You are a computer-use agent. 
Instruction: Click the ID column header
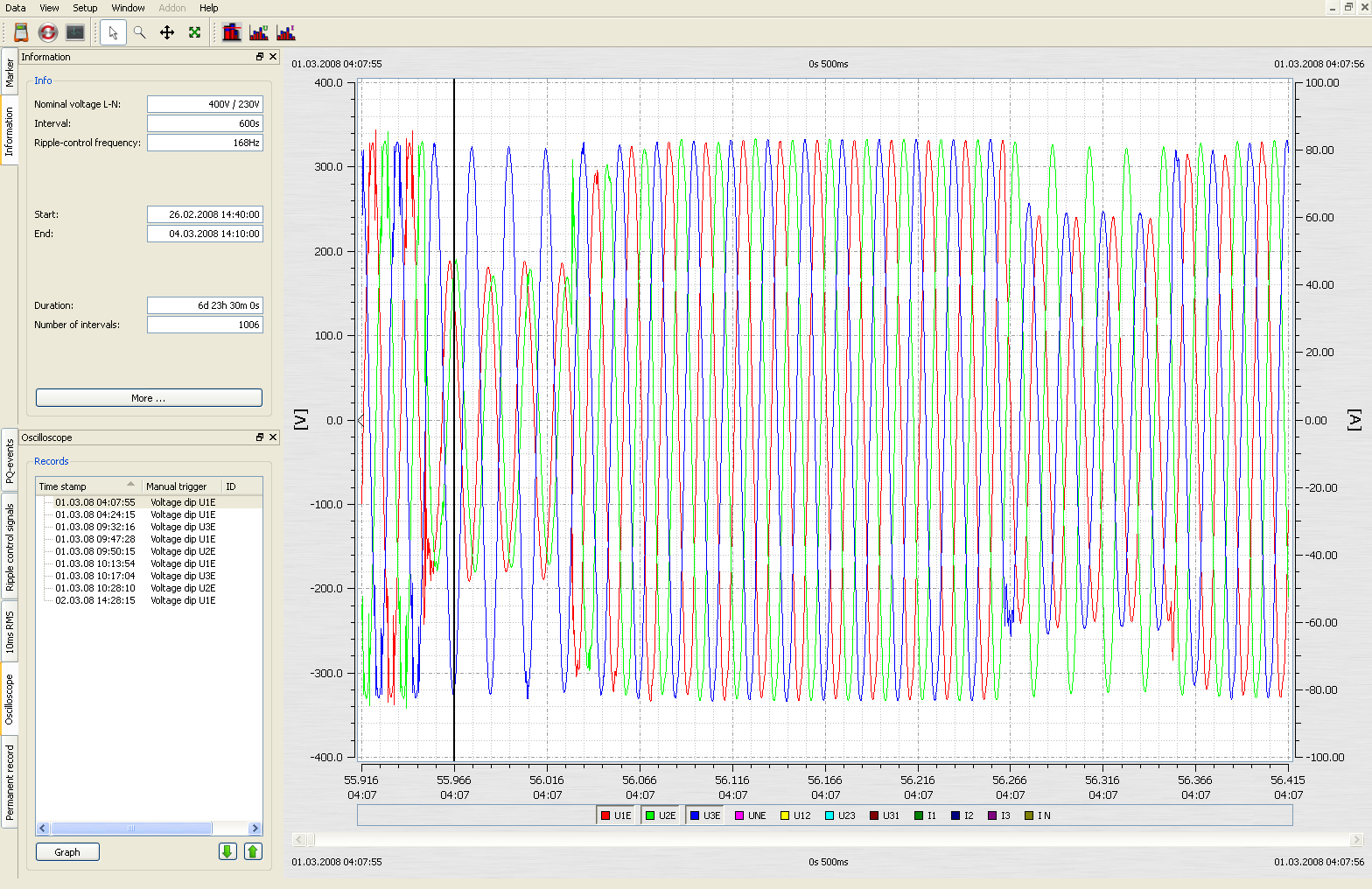tap(242, 486)
